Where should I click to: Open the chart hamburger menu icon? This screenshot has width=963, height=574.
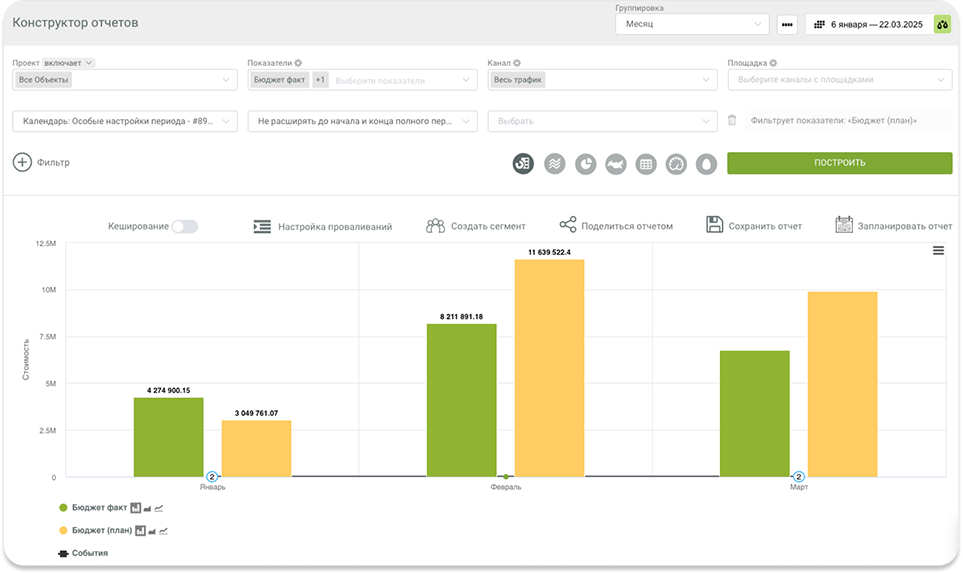[x=938, y=251]
